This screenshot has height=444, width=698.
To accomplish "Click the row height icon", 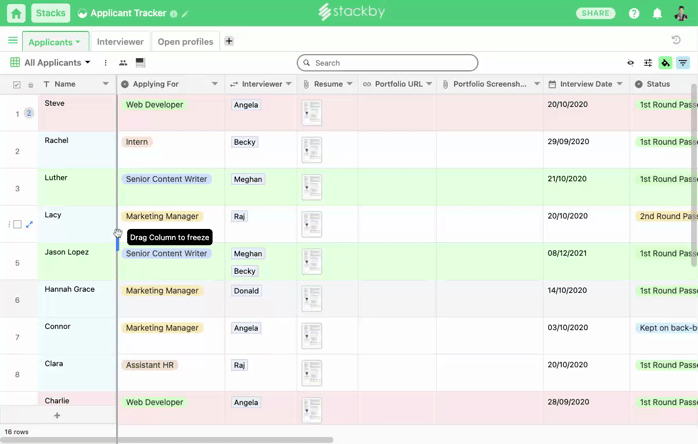I will tap(140, 62).
